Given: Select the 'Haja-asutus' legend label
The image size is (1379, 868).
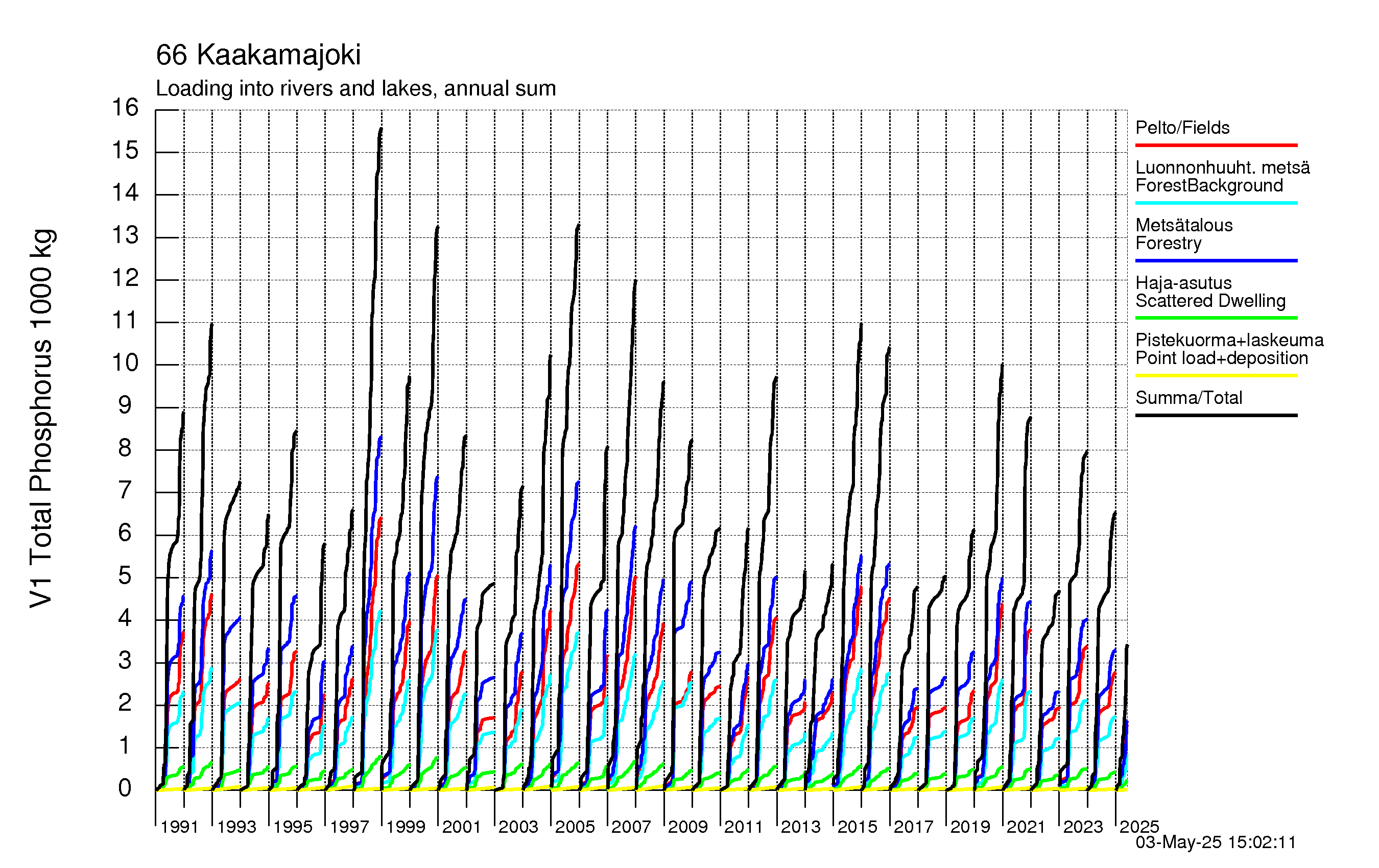Looking at the screenshot, I should pyautogui.click(x=1184, y=283).
